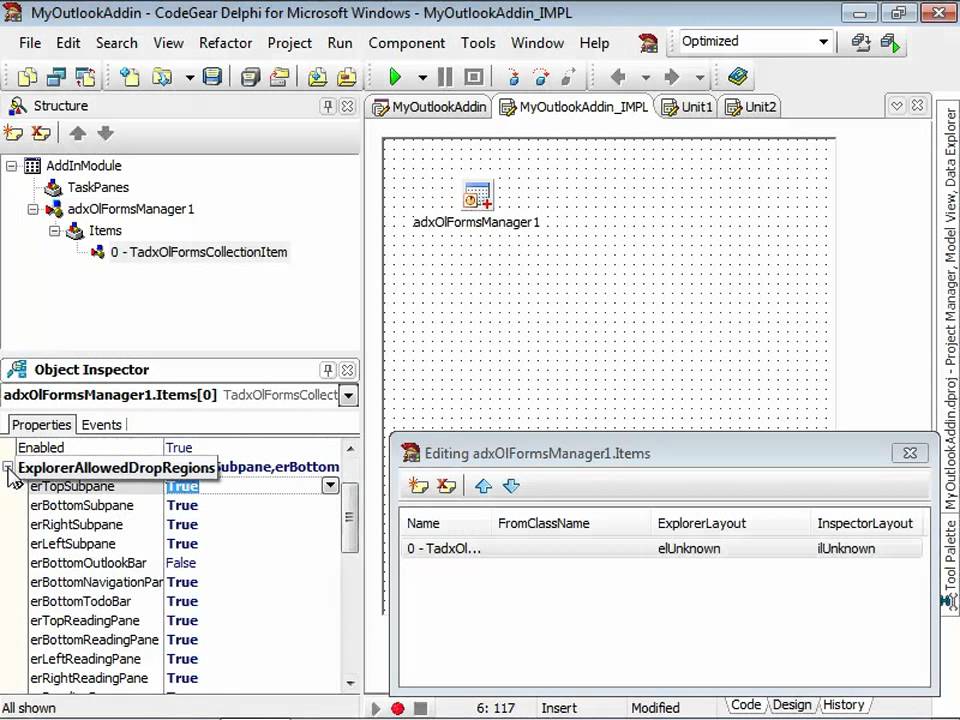Select 0 - TadxOlFormsCollectionItem tree node
The height and width of the screenshot is (720, 960).
pos(199,252)
